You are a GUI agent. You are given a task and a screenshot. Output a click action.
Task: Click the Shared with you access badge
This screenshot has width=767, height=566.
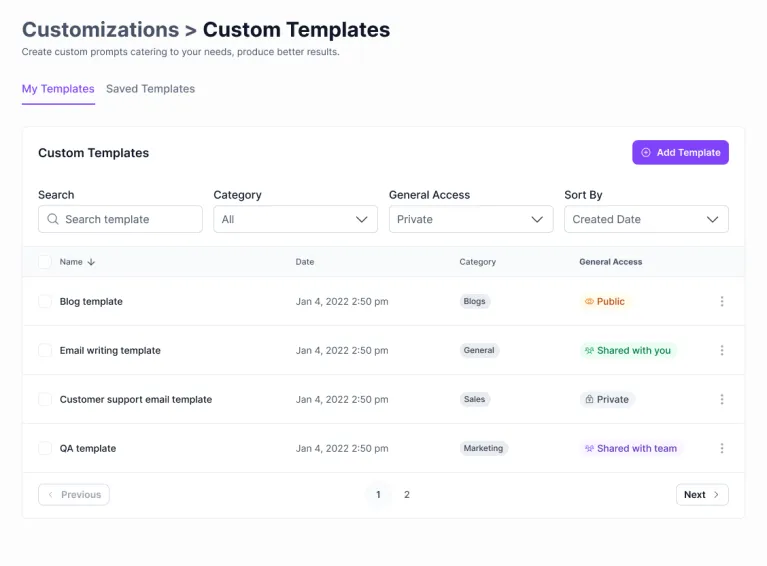click(628, 350)
